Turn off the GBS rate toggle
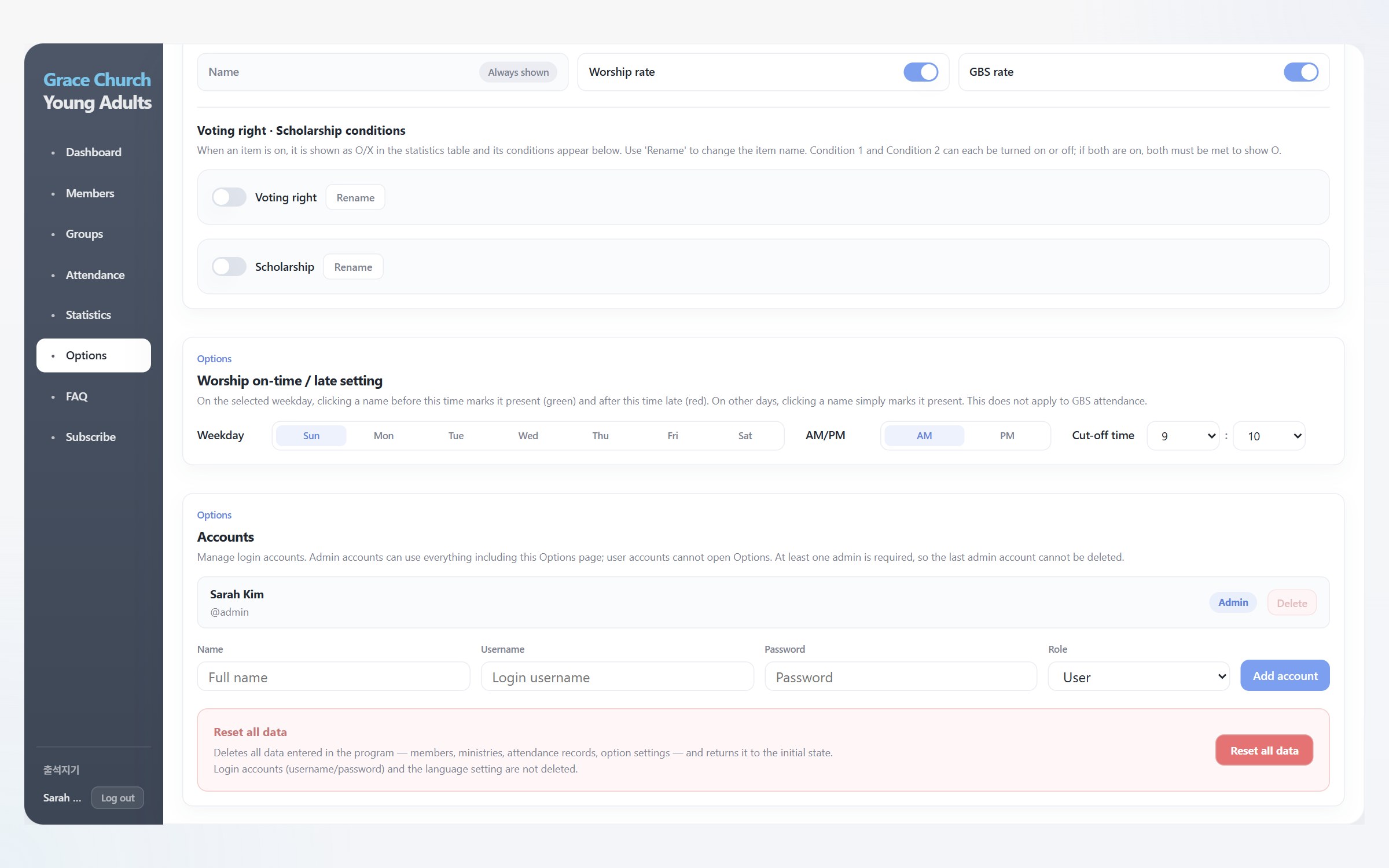Screen dimensions: 1389x868 [1300, 72]
